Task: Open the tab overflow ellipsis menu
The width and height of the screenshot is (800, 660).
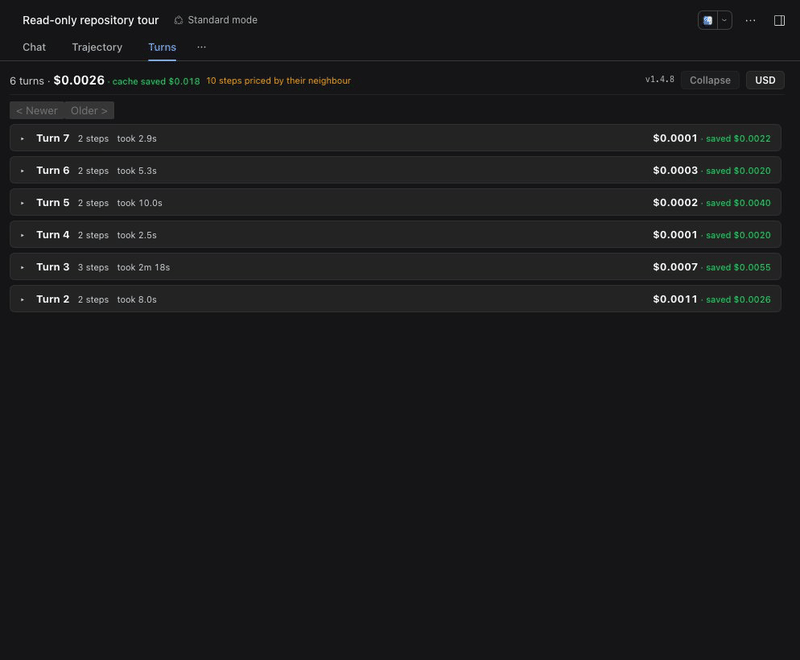Action: tap(202, 47)
